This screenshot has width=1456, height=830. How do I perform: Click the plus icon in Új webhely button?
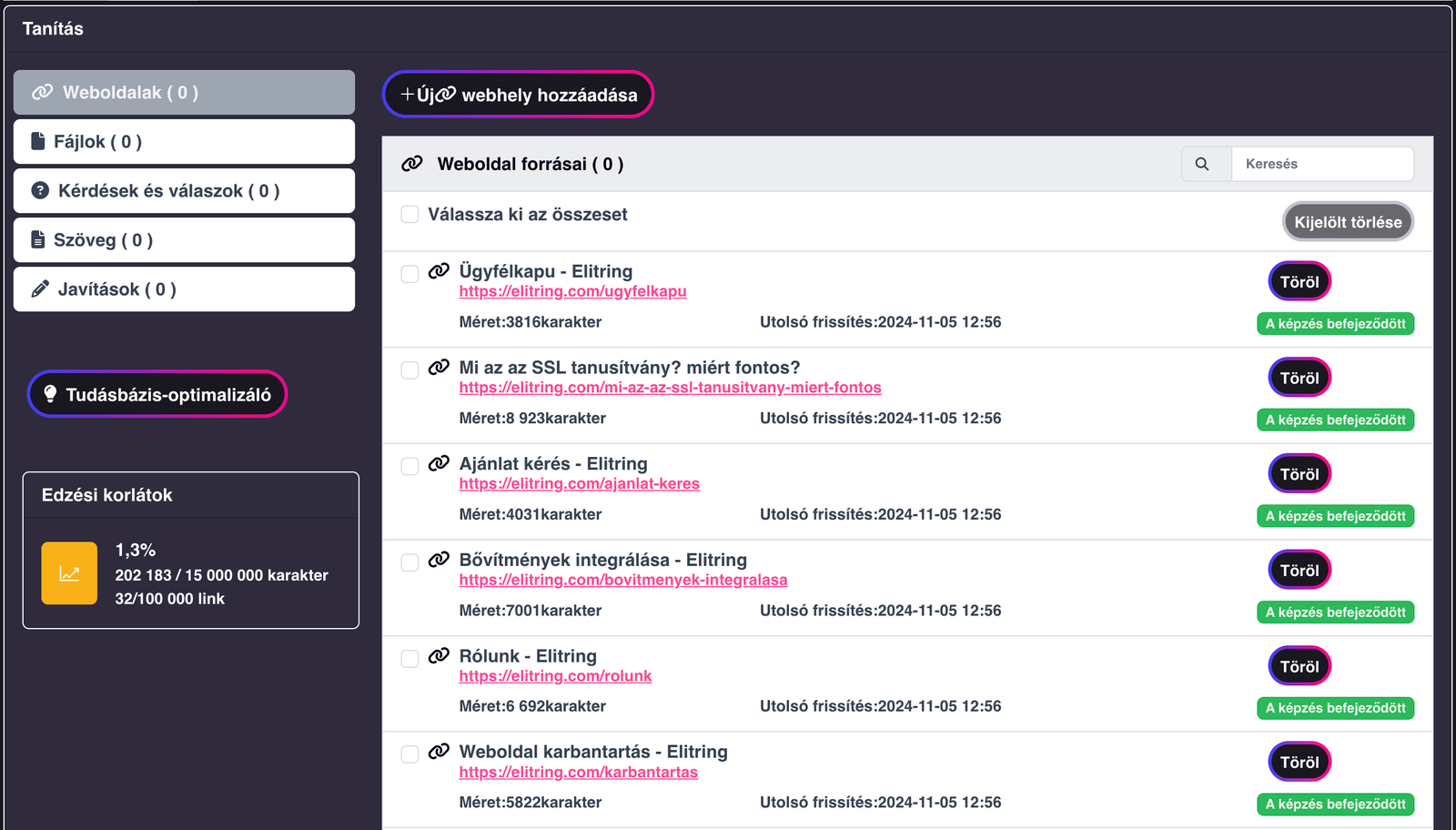click(408, 95)
